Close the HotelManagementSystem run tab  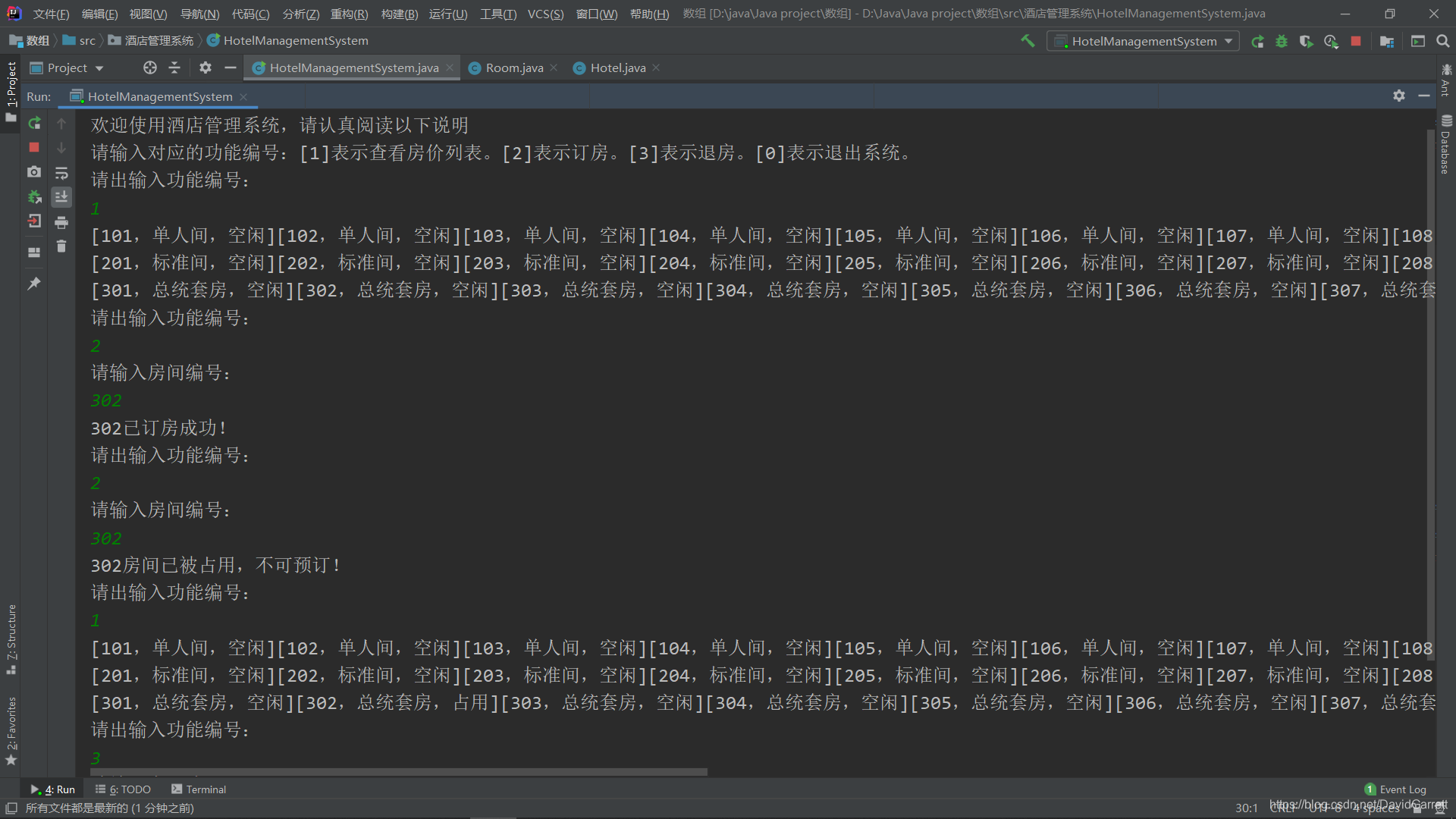[x=243, y=96]
